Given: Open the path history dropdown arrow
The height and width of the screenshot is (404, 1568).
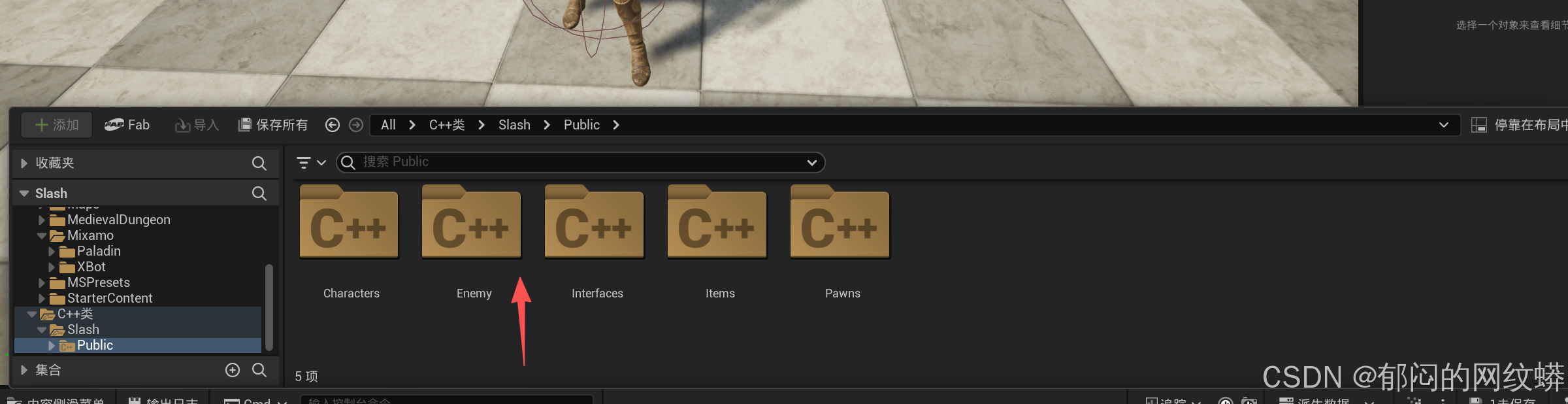Looking at the screenshot, I should (x=1444, y=125).
